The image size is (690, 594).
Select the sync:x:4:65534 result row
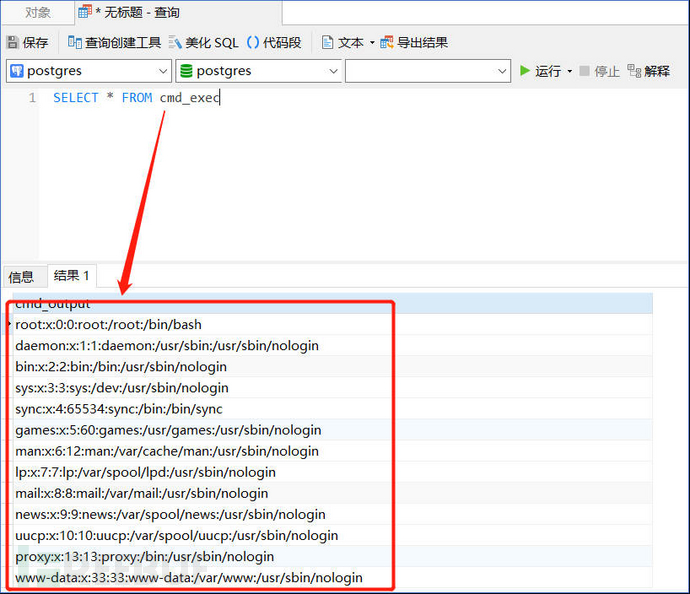pyautogui.click(x=332, y=409)
